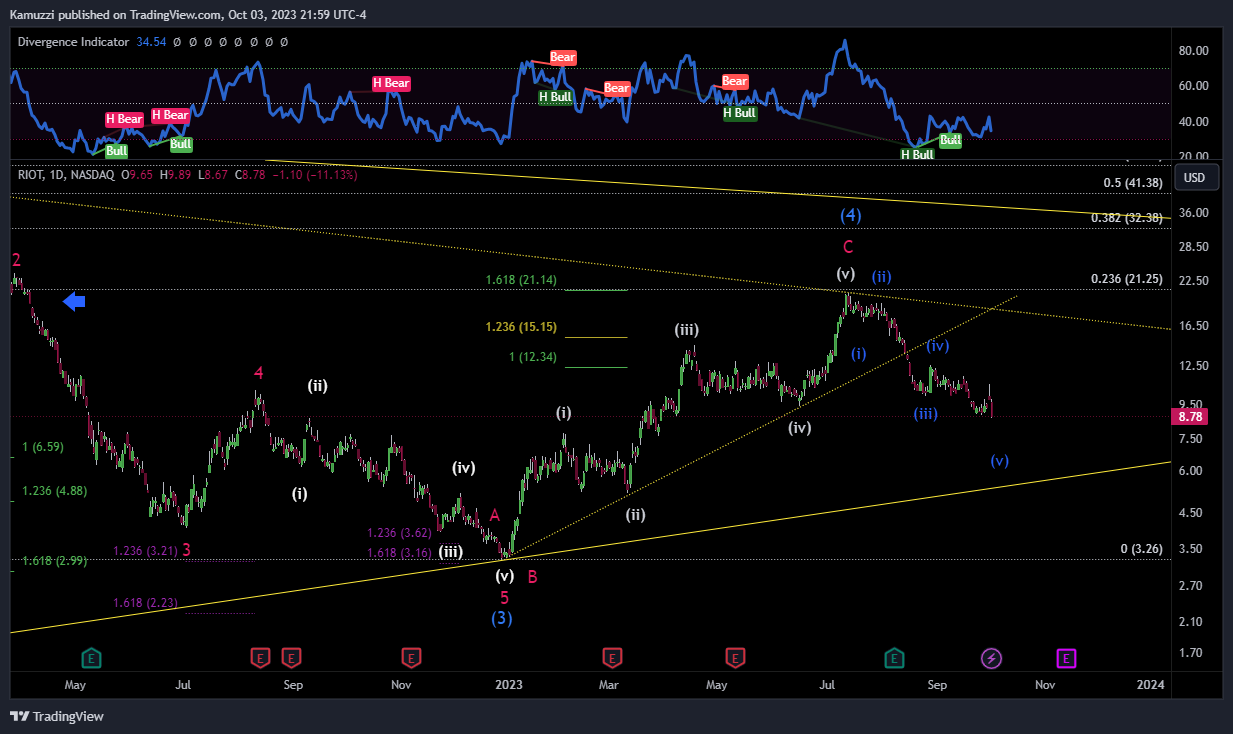Viewport: 1233px width, 734px height.
Task: Click the 2024 label on the time axis
Action: [x=1151, y=685]
